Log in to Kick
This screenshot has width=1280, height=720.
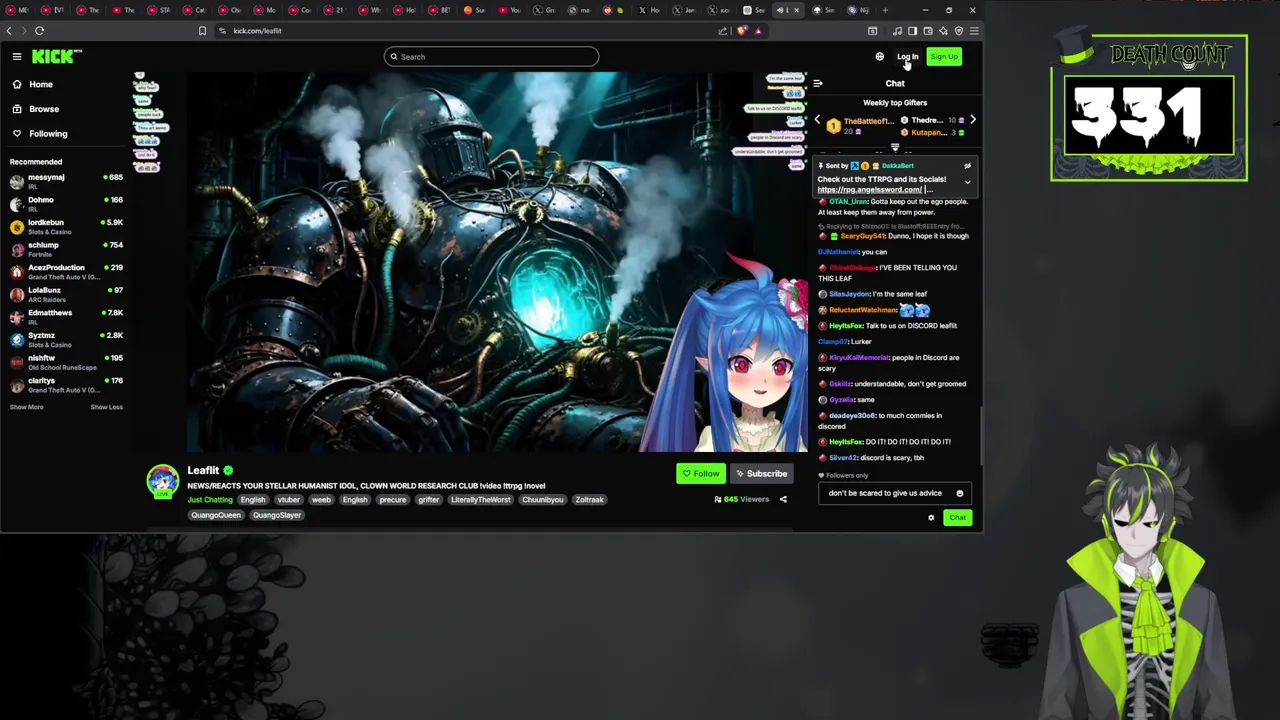click(907, 57)
